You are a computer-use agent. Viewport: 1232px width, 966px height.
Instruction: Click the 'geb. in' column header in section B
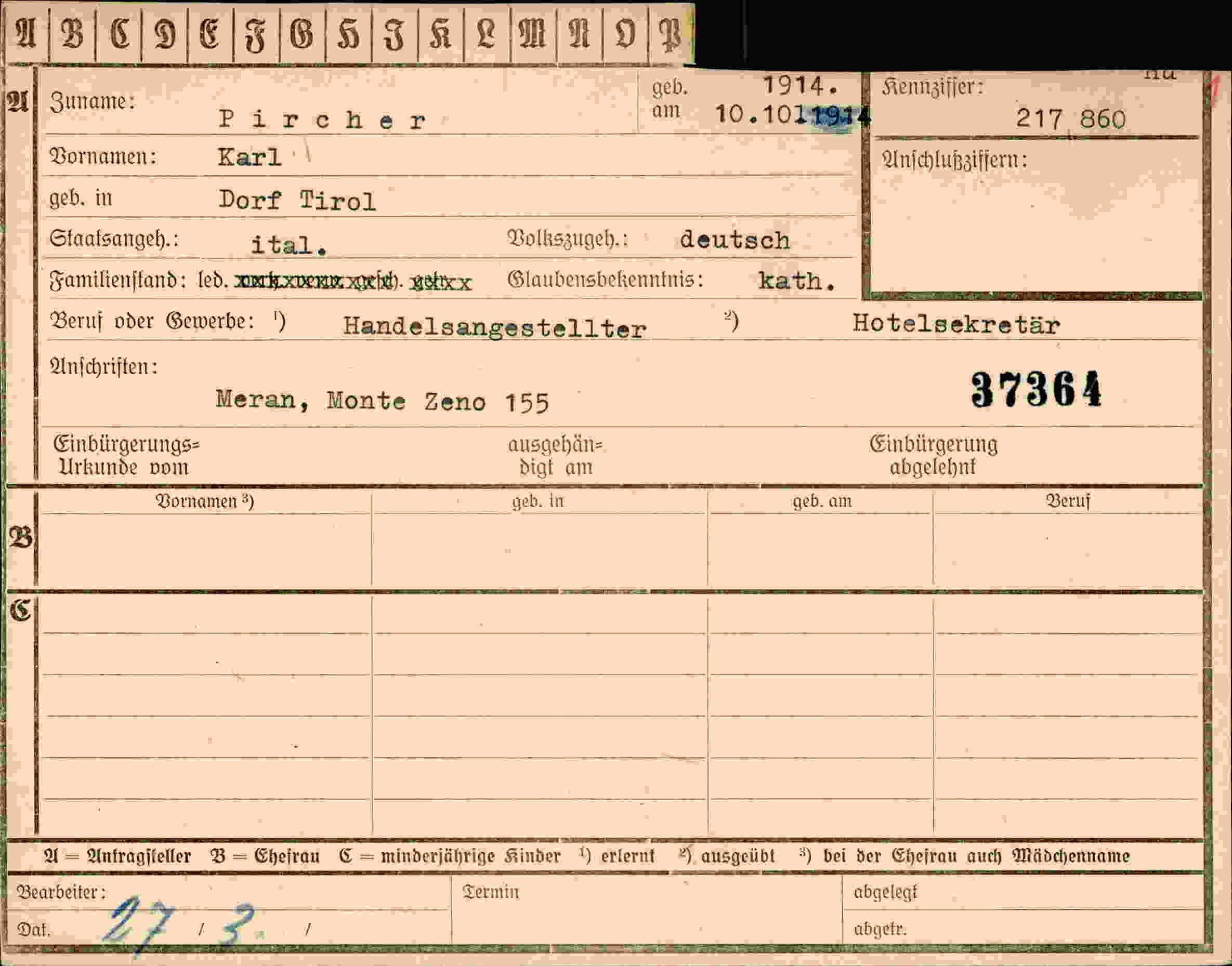click(x=538, y=501)
